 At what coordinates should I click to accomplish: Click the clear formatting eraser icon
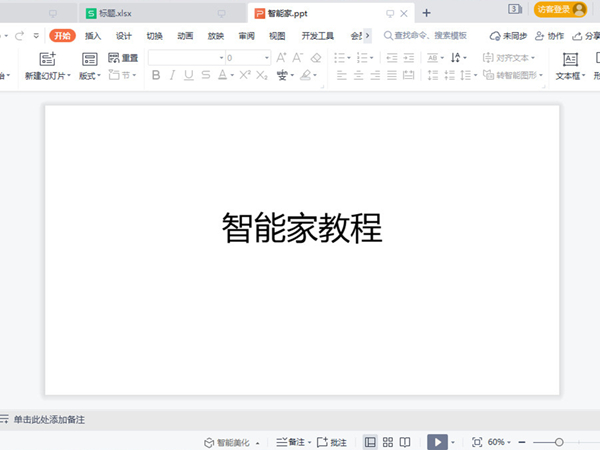pos(316,58)
